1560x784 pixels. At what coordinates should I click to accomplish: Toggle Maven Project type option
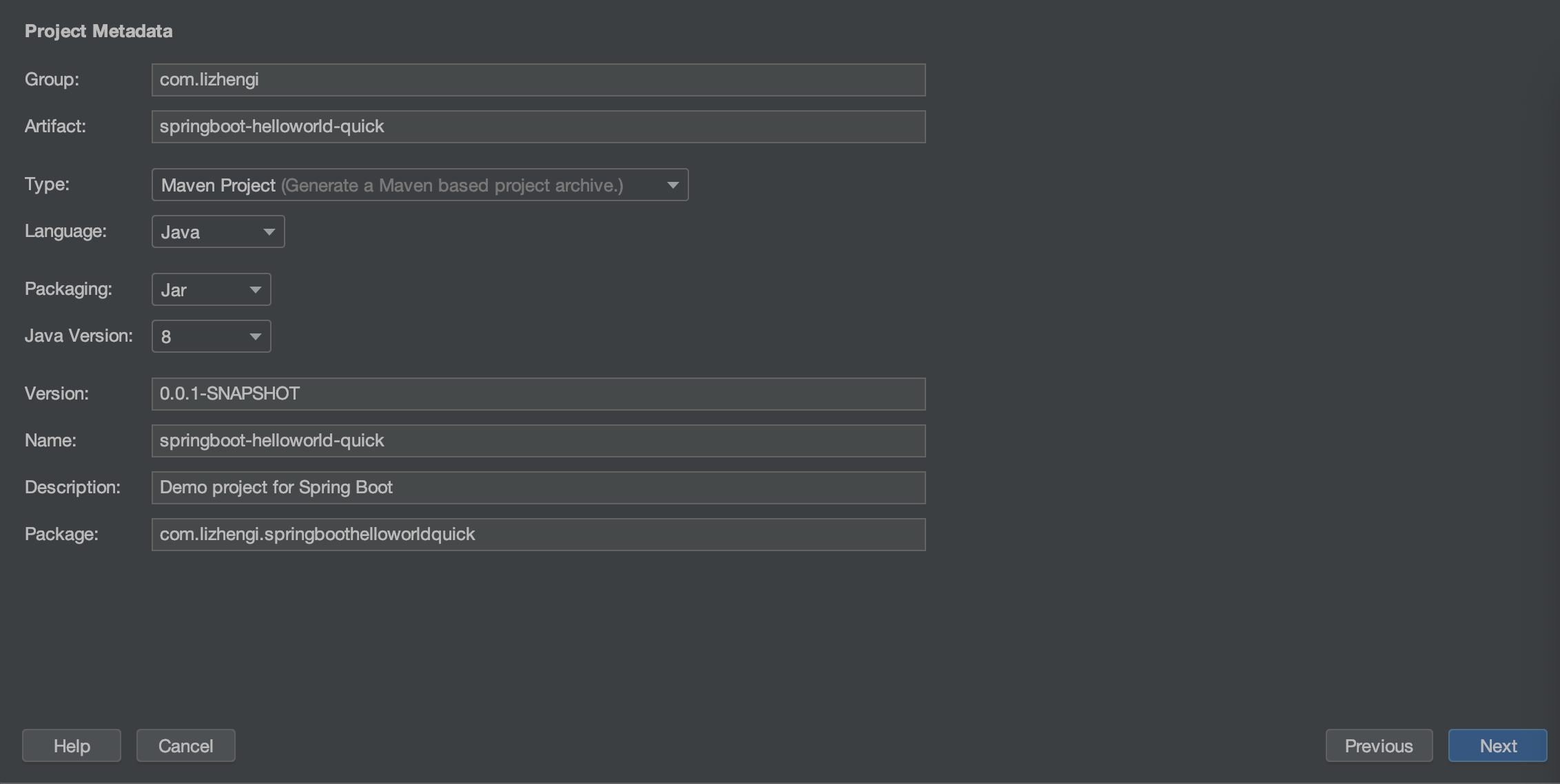[x=671, y=184]
